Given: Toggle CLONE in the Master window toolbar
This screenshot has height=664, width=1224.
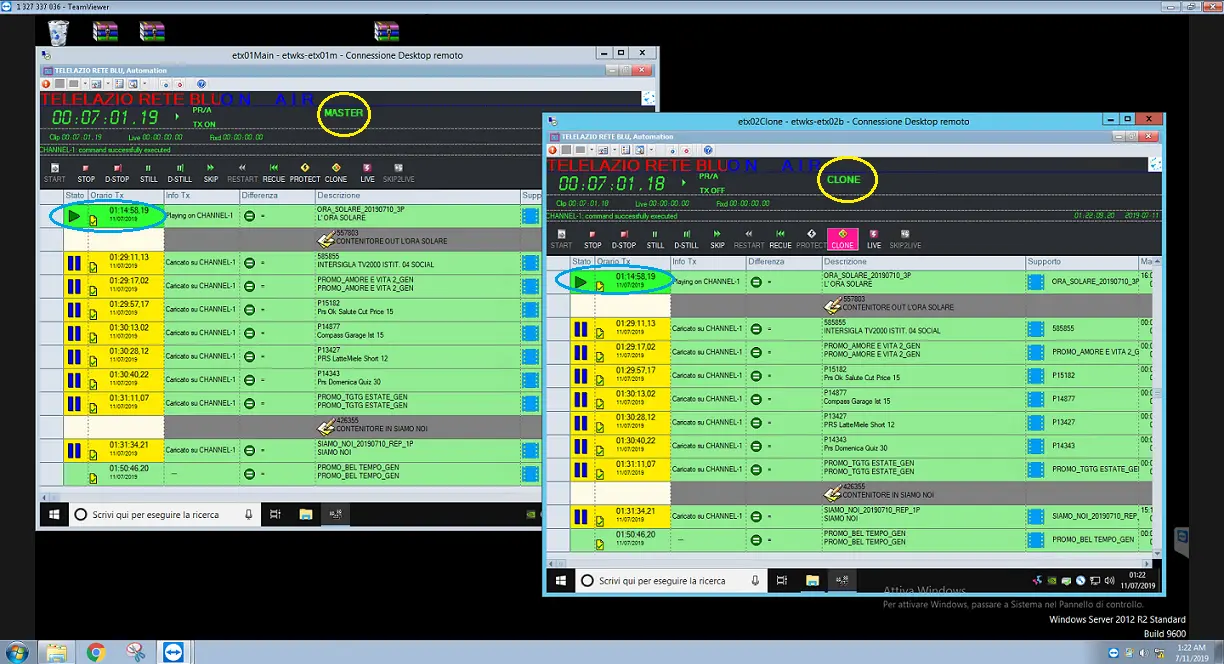Looking at the screenshot, I should click(x=336, y=172).
